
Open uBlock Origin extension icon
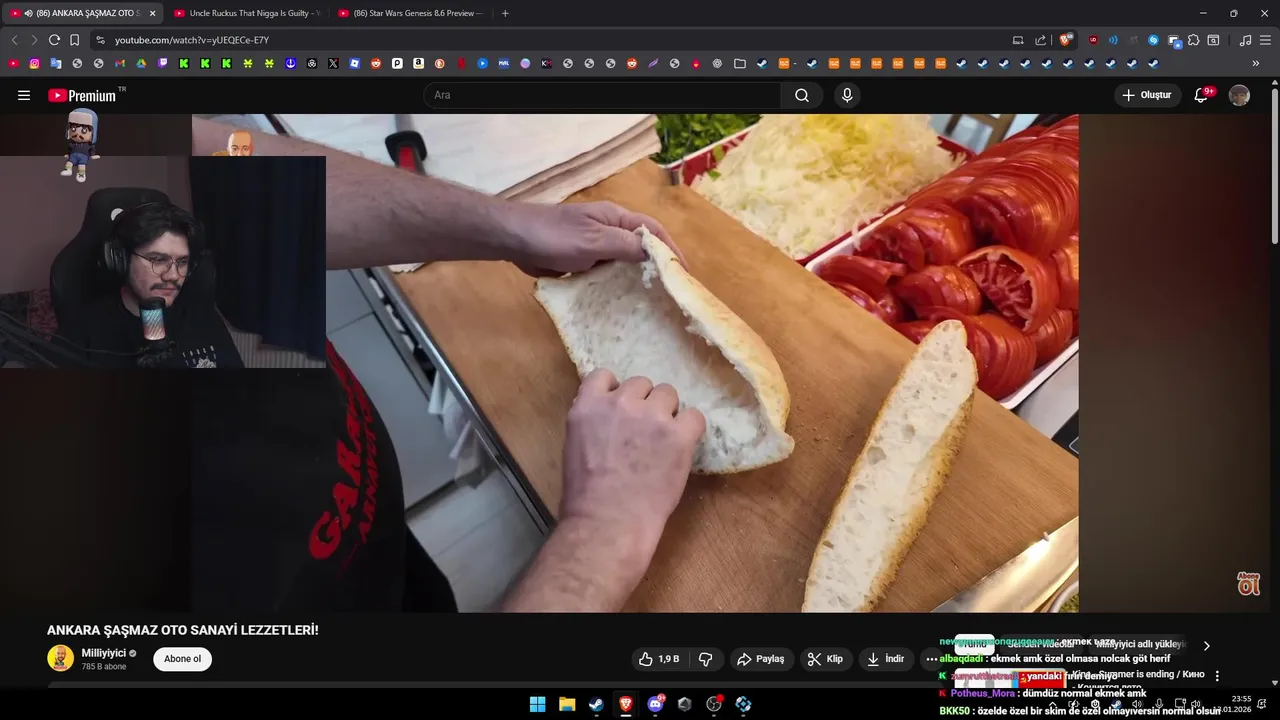click(x=1093, y=40)
